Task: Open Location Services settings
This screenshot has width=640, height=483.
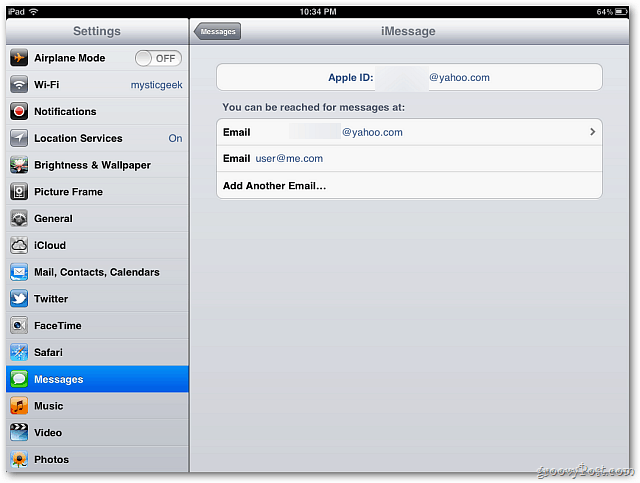Action: [x=97, y=138]
